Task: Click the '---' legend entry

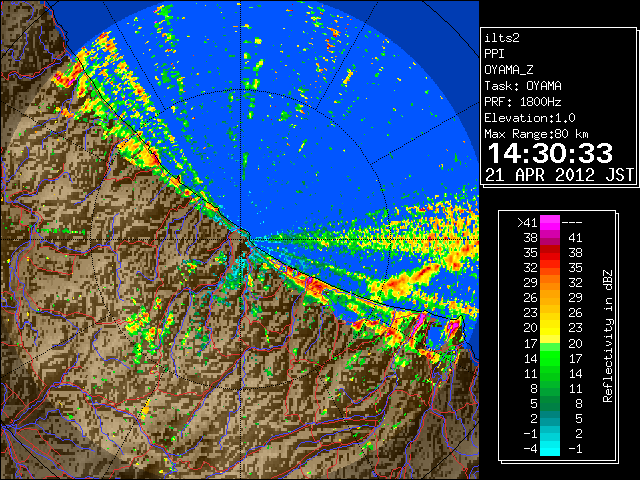Action: pos(572,223)
